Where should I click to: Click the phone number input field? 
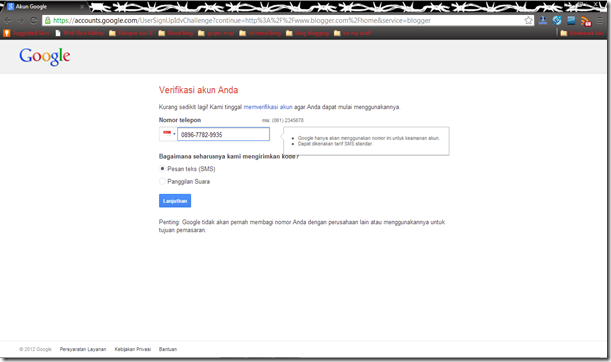click(x=223, y=134)
